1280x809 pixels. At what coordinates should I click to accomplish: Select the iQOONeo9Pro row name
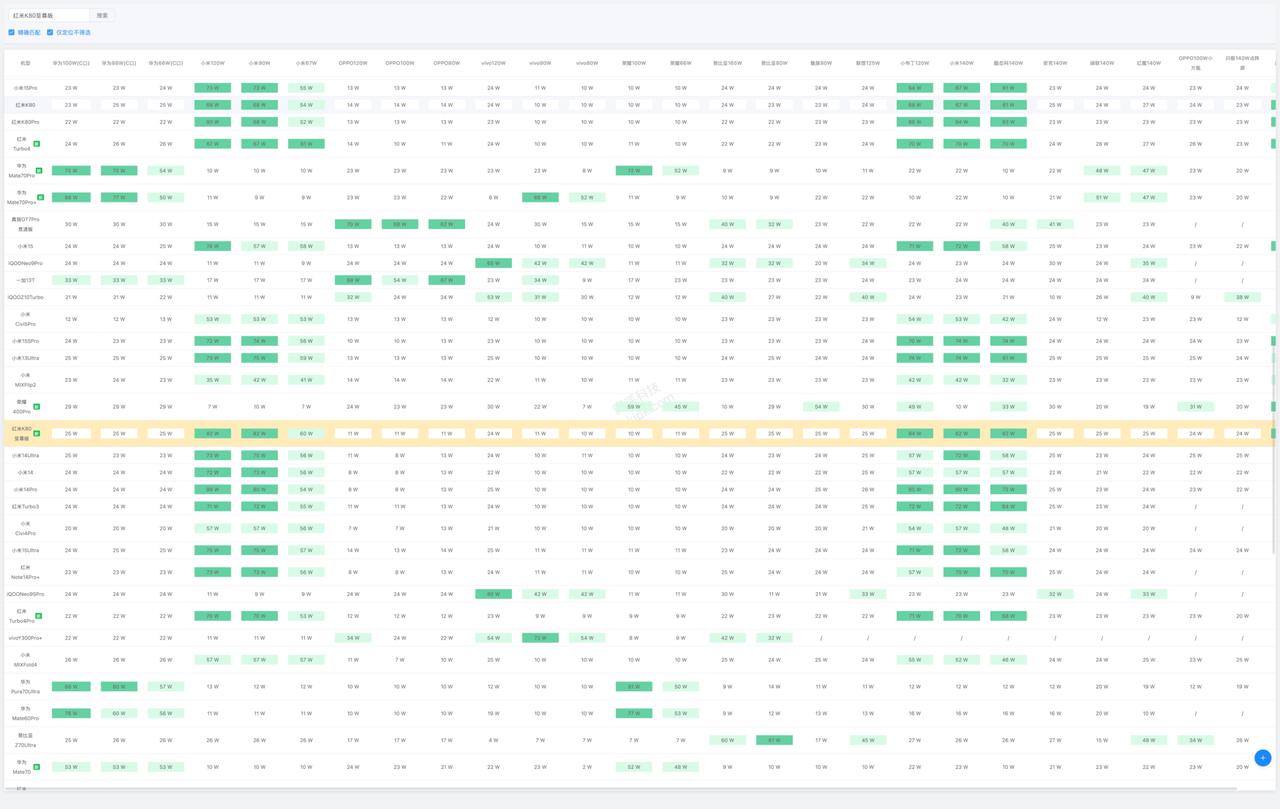pos(25,263)
